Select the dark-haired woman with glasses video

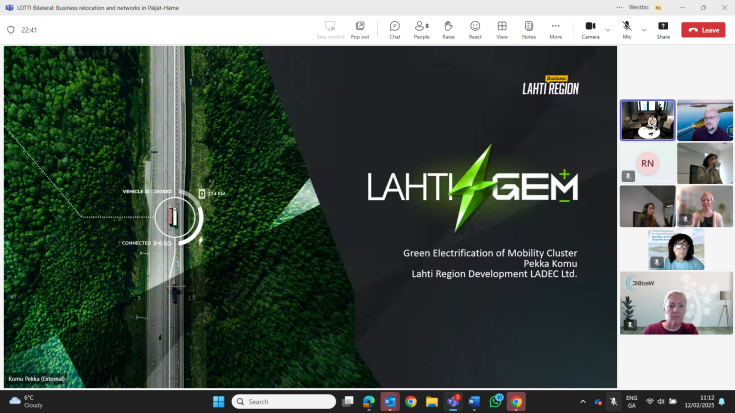pos(676,249)
